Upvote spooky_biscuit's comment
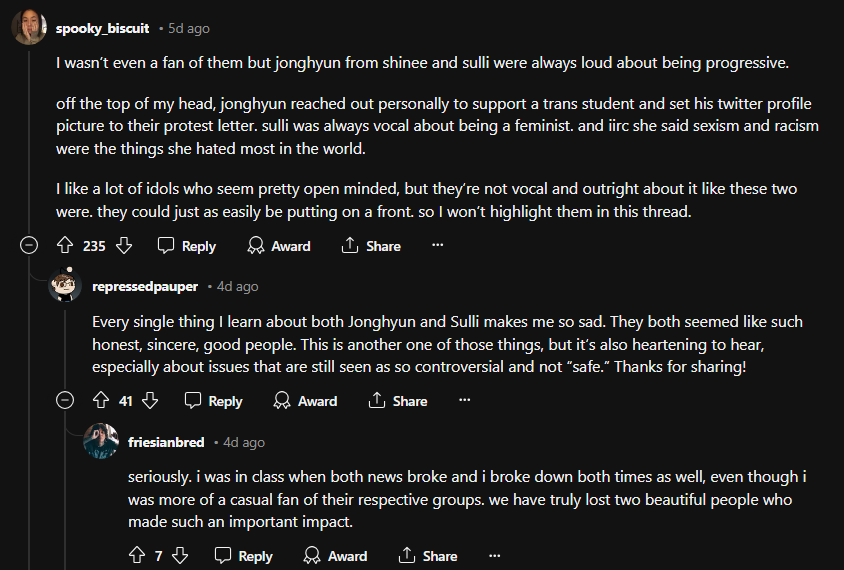Viewport: 844px width, 570px height. point(65,246)
